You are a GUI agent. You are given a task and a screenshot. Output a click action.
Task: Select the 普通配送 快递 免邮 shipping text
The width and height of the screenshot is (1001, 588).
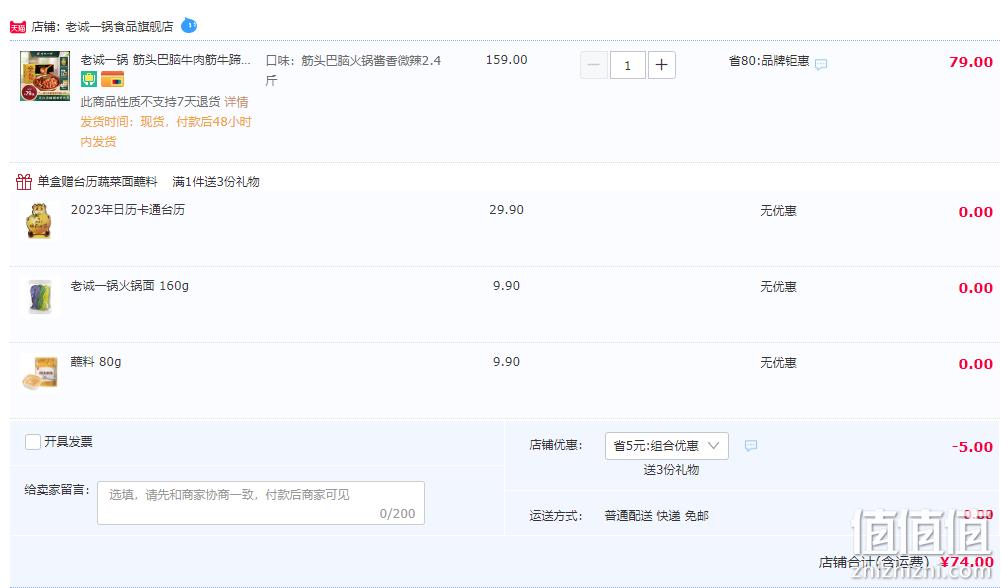(x=656, y=516)
